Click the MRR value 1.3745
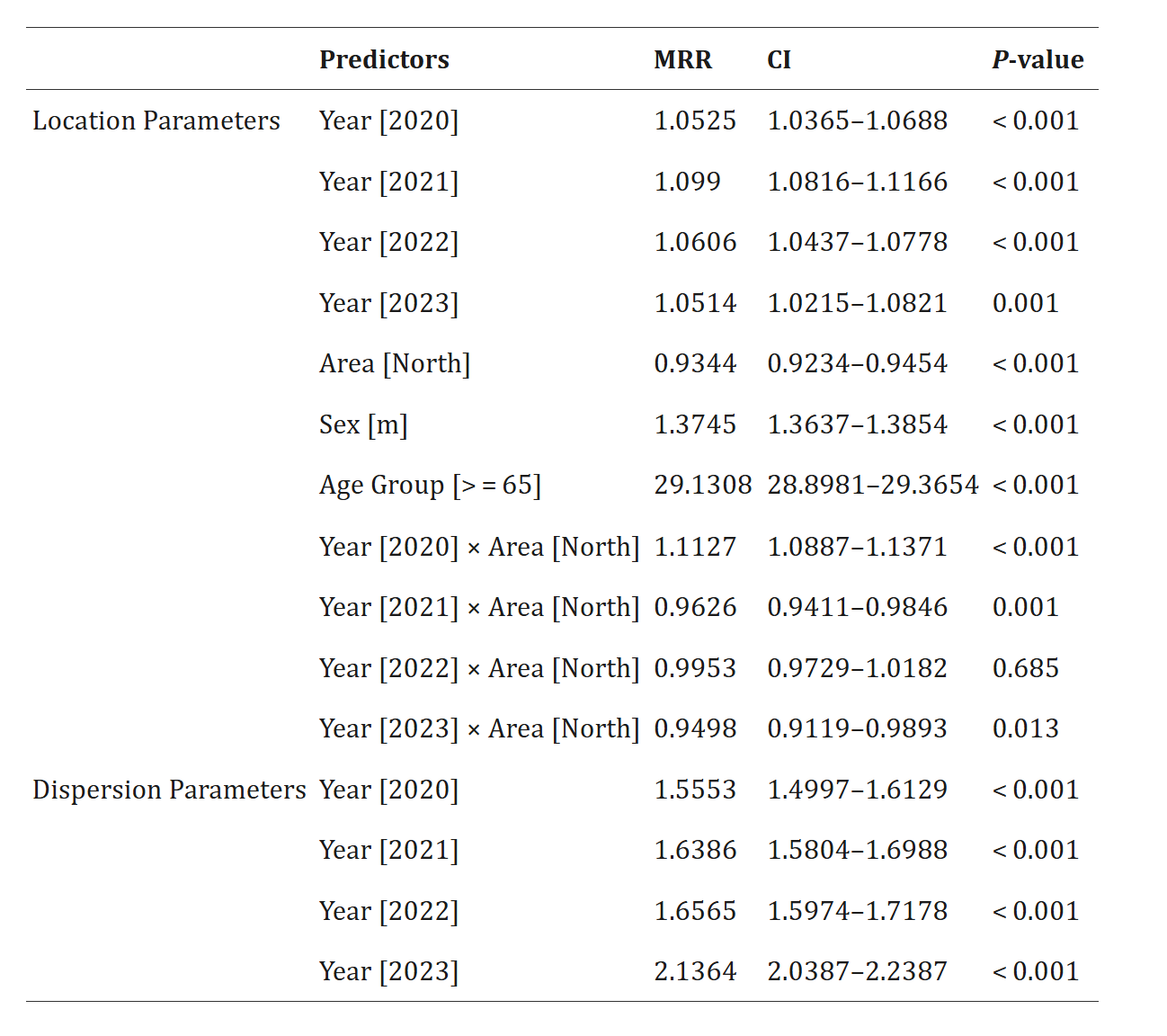The height and width of the screenshot is (1036, 1167). (x=695, y=424)
